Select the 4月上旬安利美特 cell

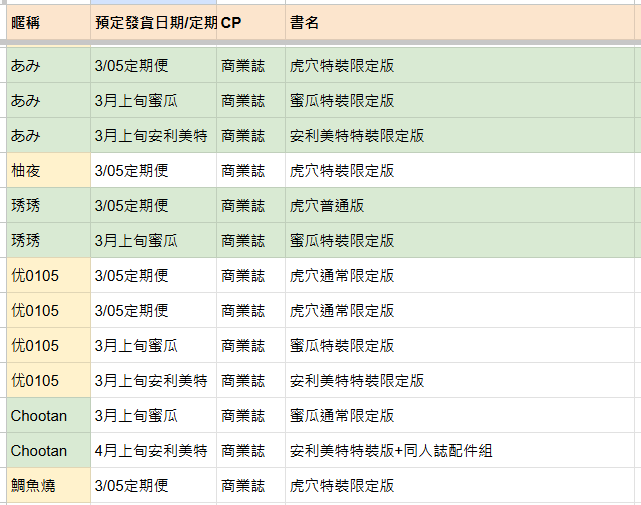tap(153, 451)
